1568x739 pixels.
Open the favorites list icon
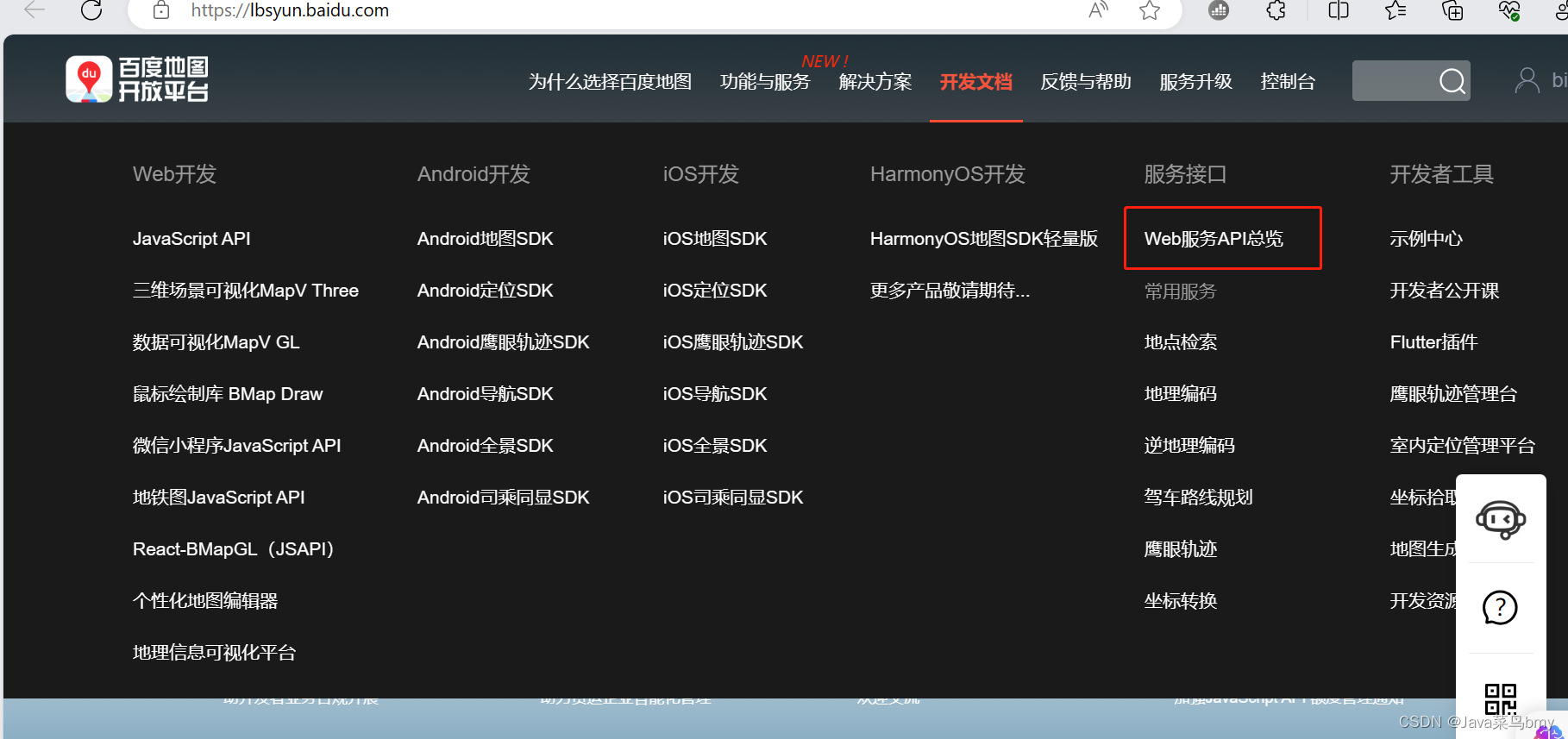pos(1396,10)
